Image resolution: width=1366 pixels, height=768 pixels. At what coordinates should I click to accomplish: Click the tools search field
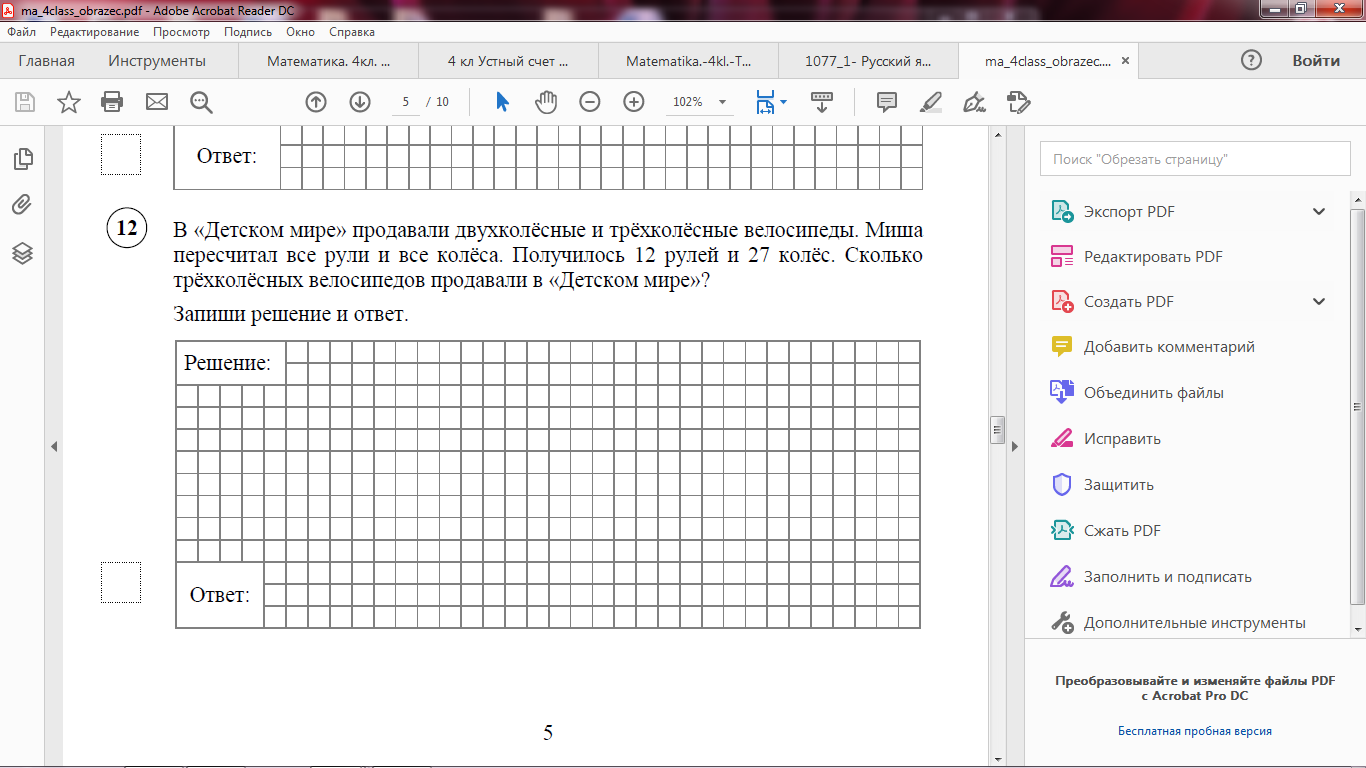[x=1194, y=159]
